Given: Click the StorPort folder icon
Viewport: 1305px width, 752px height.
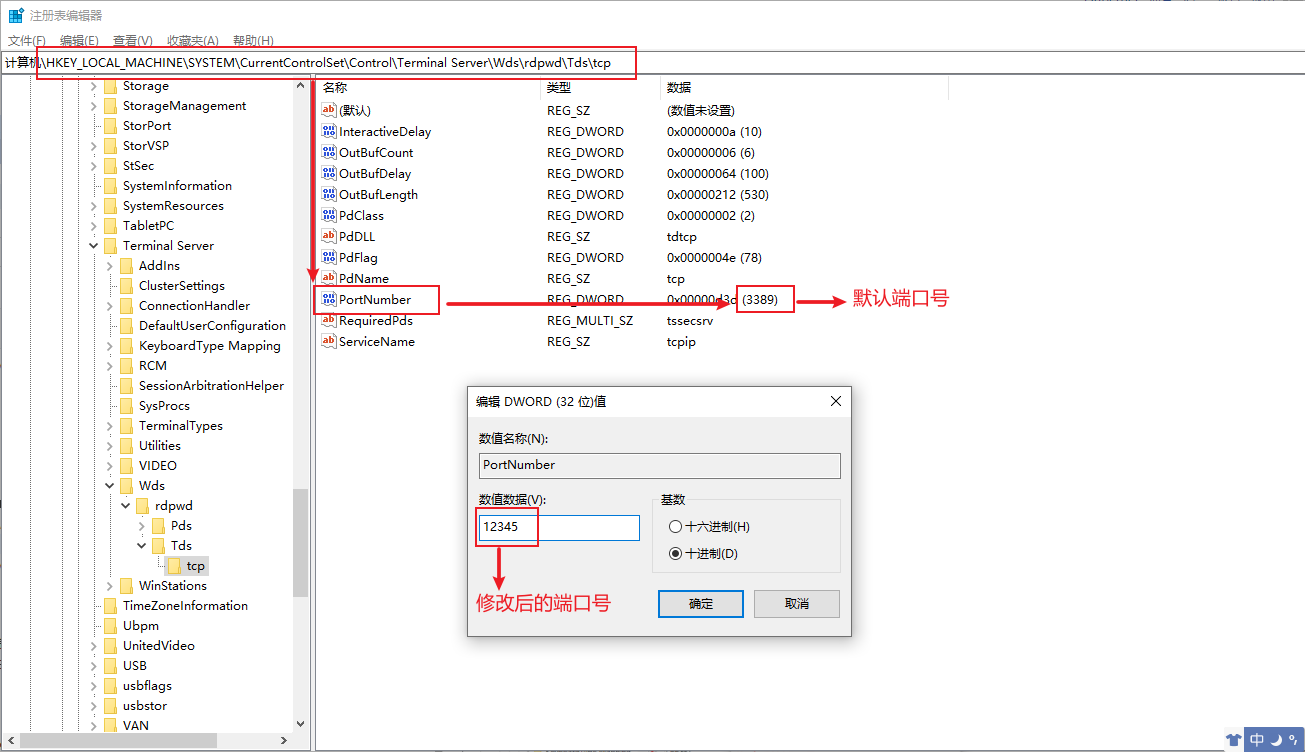Looking at the screenshot, I should 110,126.
